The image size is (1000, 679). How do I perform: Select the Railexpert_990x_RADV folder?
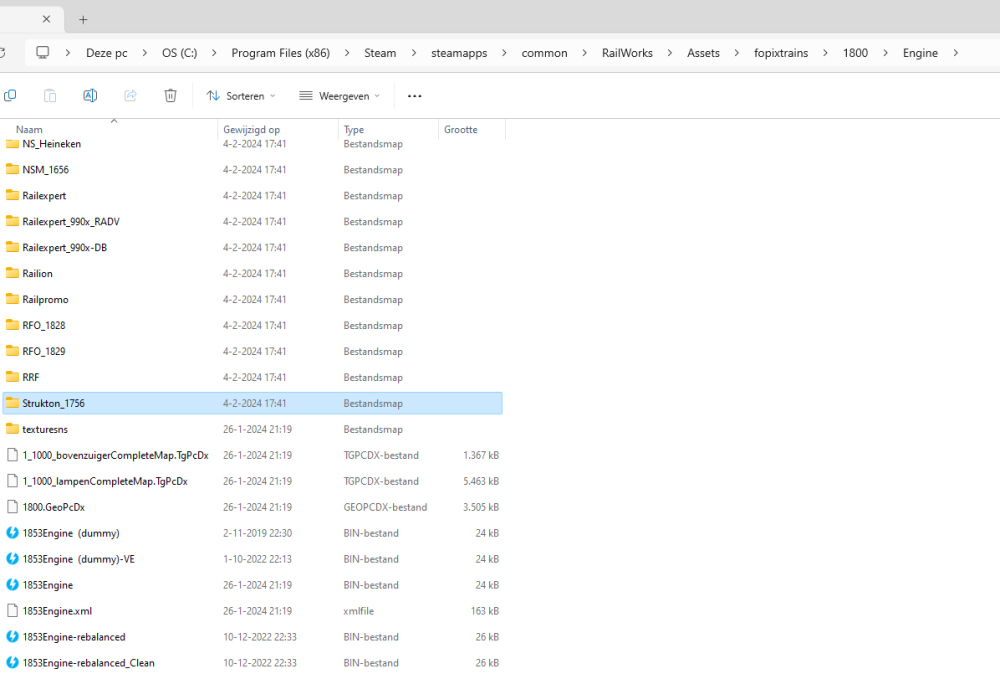pos(70,222)
